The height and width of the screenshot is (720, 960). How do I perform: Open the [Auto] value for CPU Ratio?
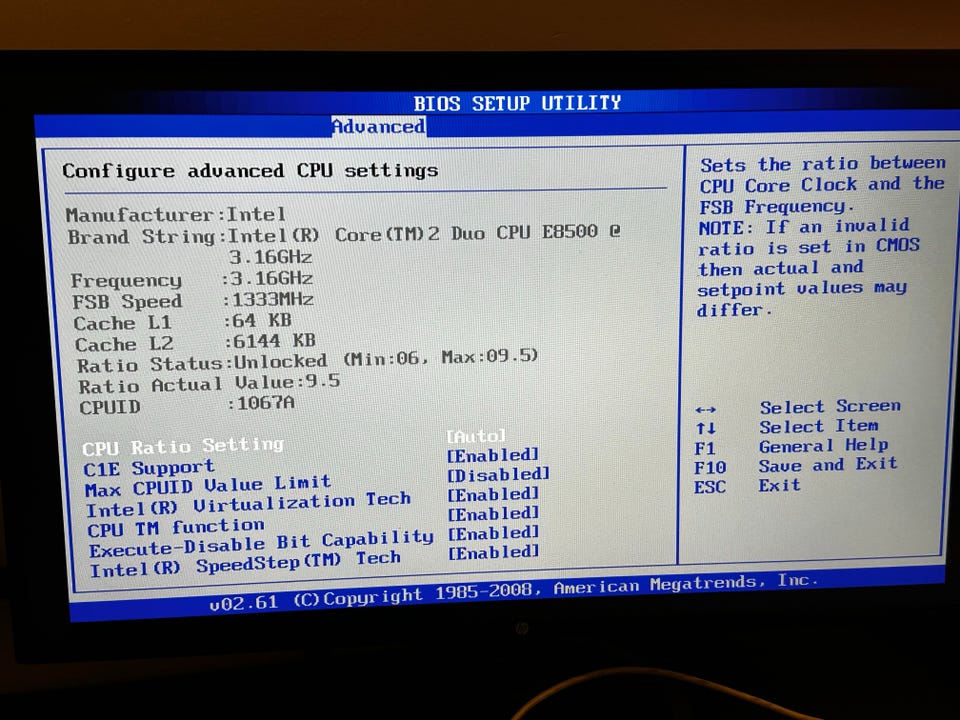coord(476,436)
